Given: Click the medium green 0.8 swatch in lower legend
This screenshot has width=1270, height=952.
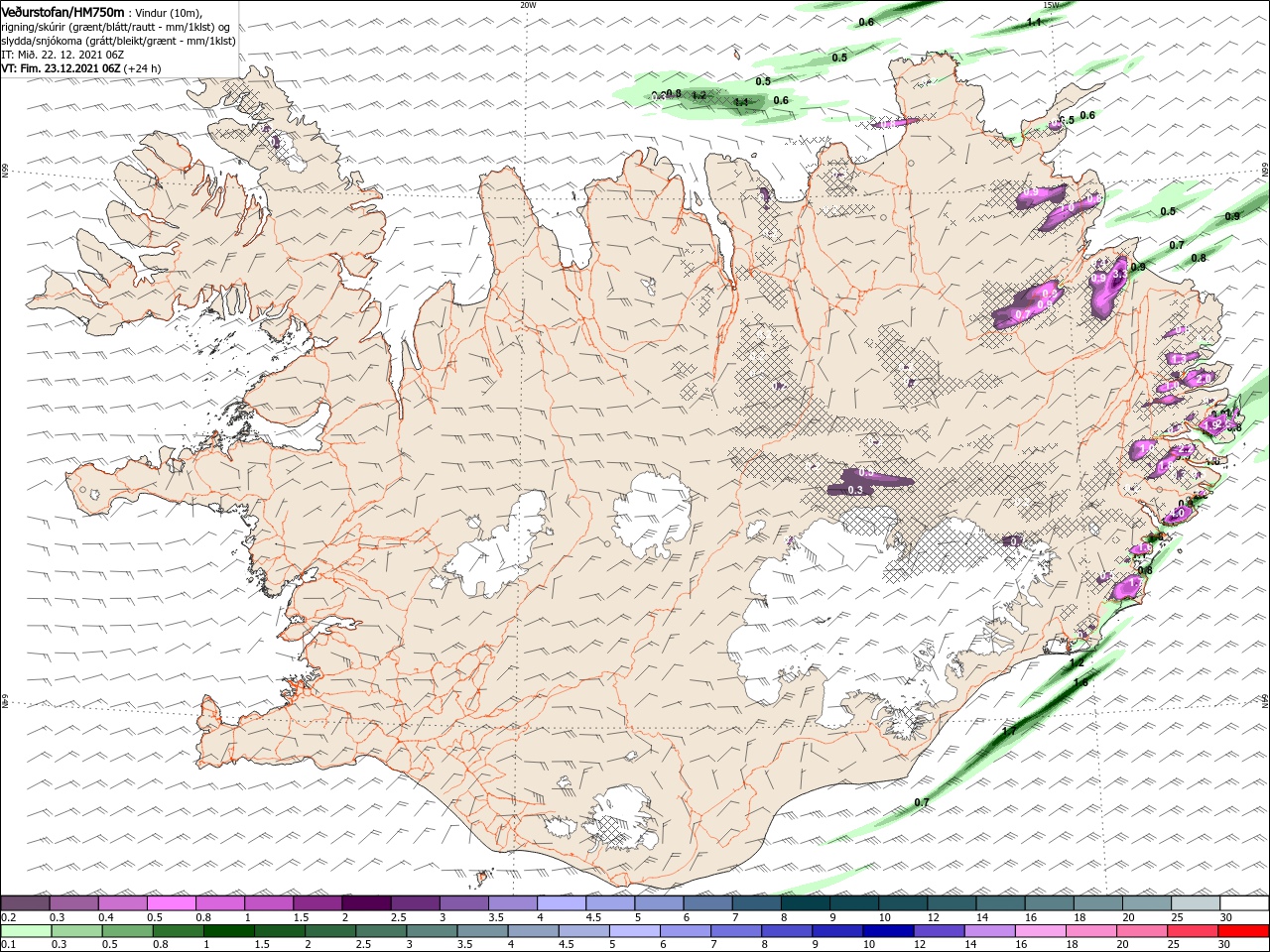Looking at the screenshot, I should 178,931.
